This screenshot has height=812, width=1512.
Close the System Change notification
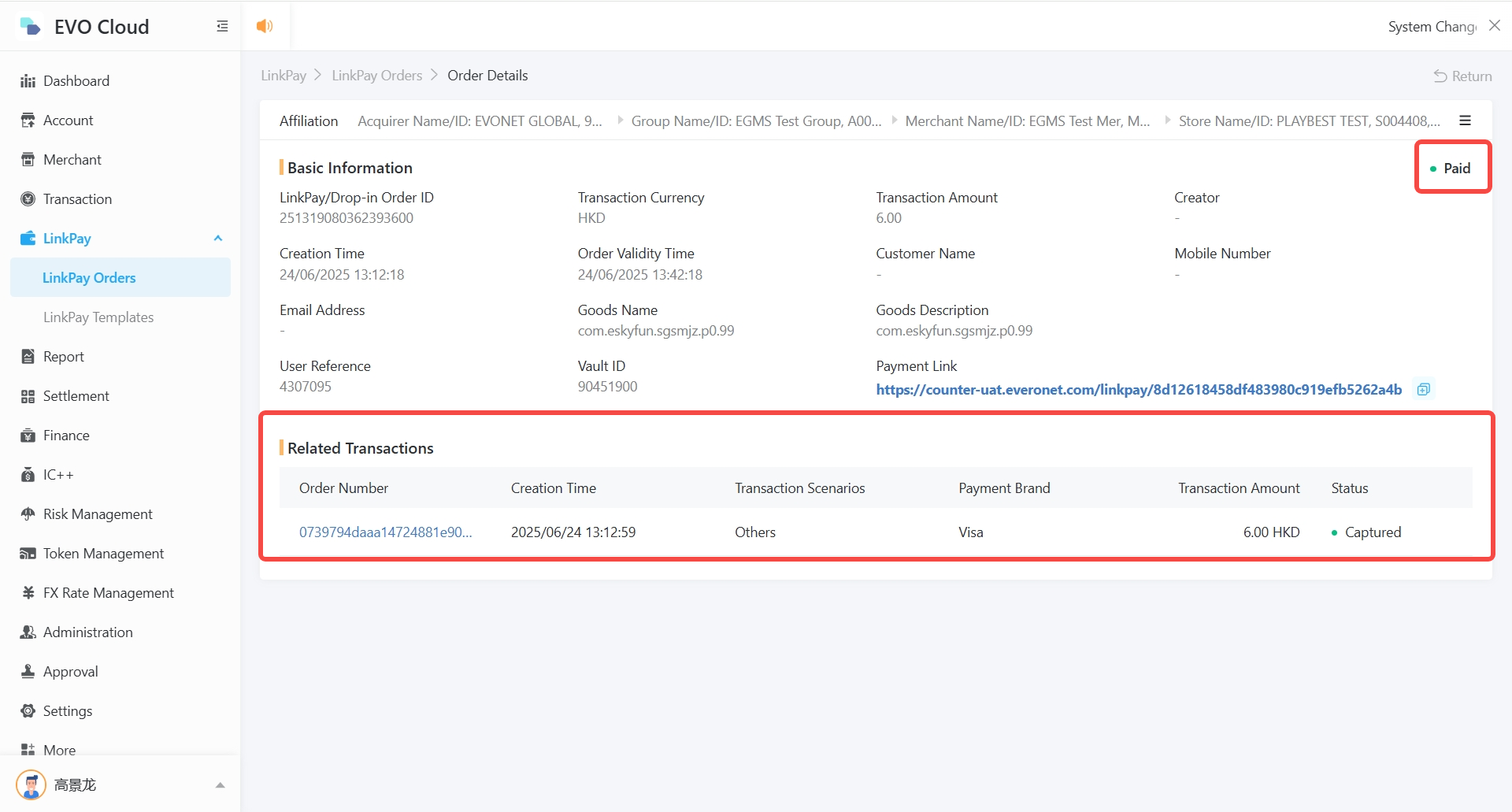(x=1494, y=26)
